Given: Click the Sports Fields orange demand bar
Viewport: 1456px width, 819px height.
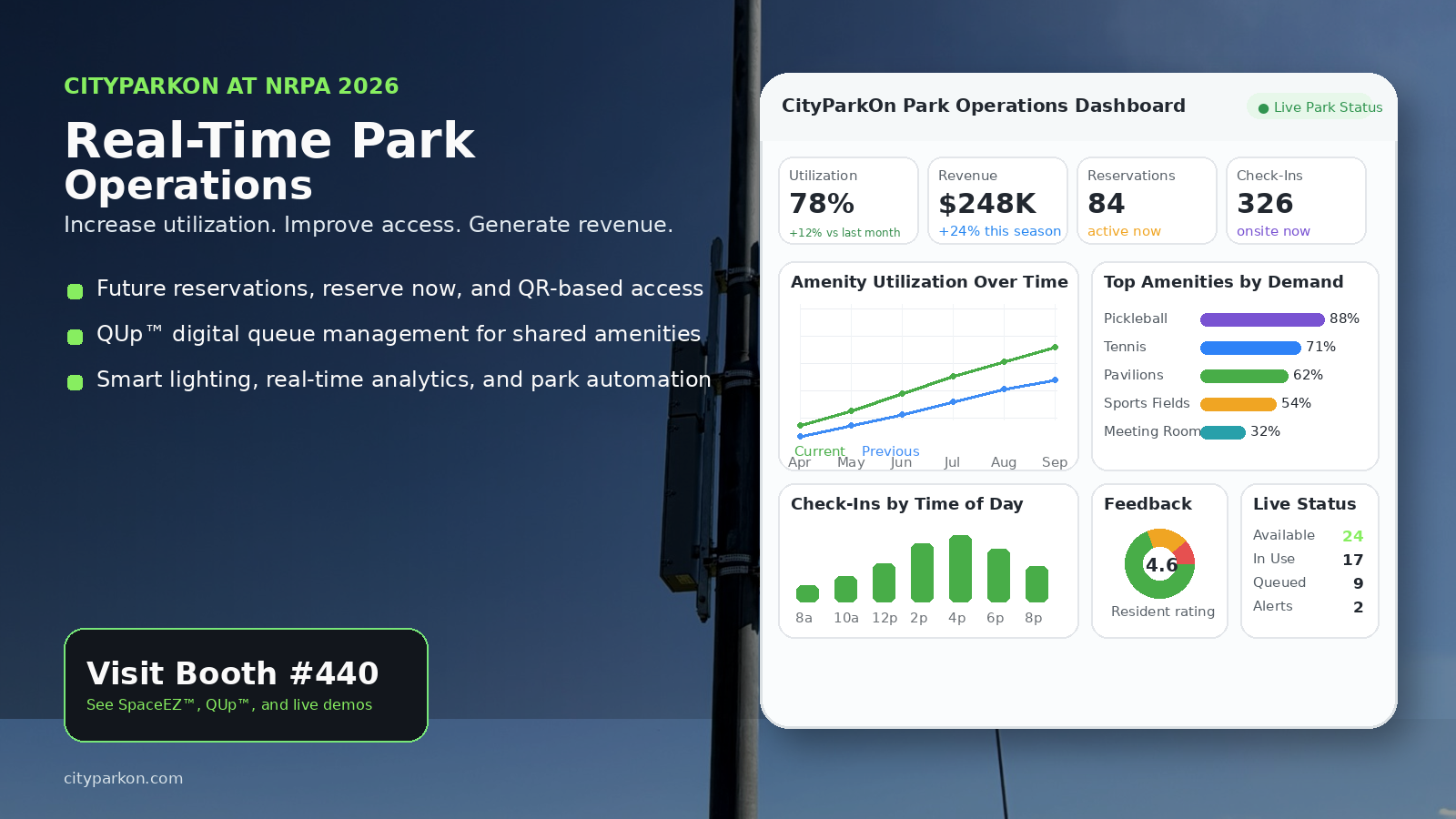Looking at the screenshot, I should pos(1239,404).
